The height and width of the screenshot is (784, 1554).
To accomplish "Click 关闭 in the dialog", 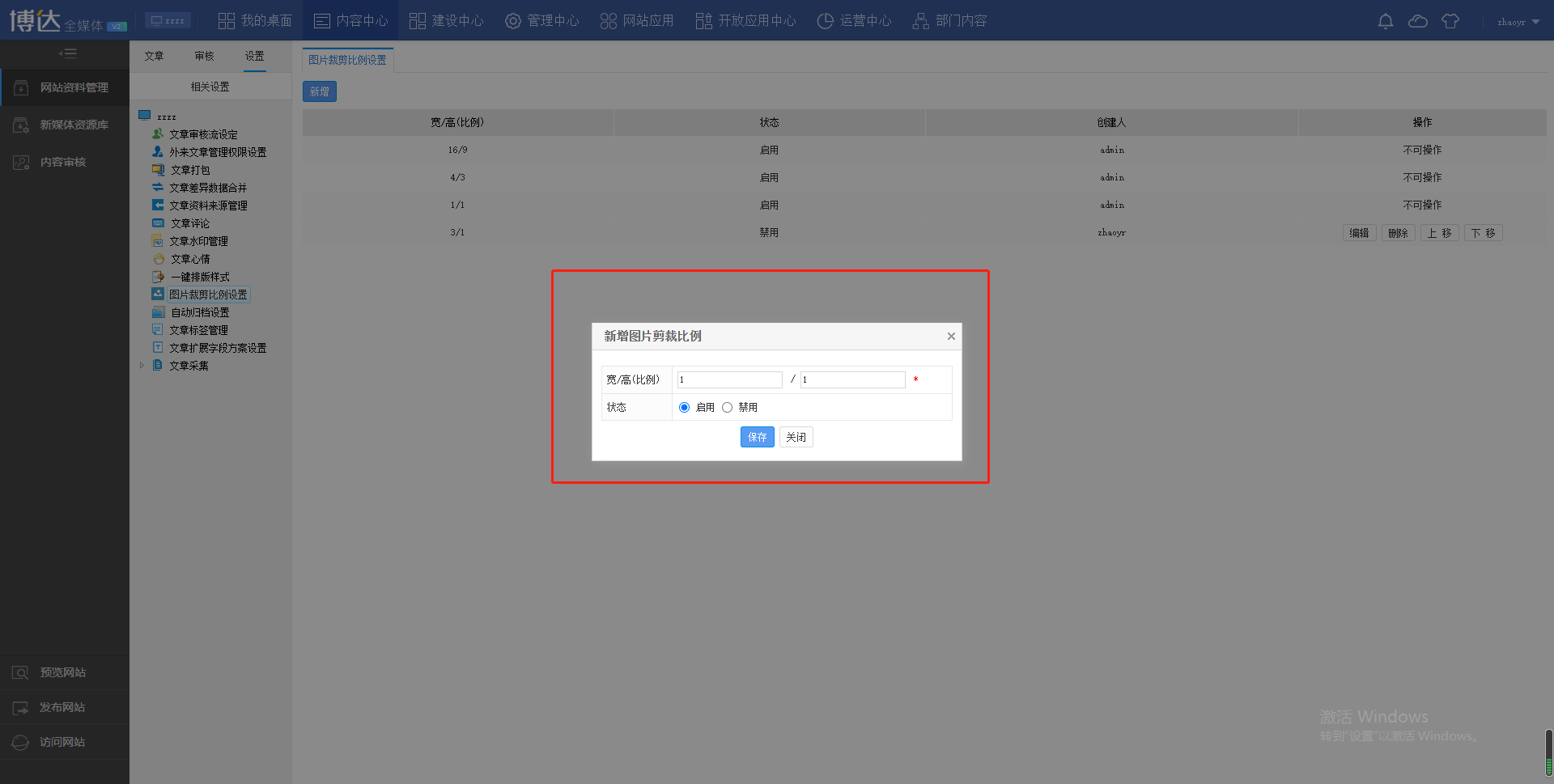I will coord(796,437).
